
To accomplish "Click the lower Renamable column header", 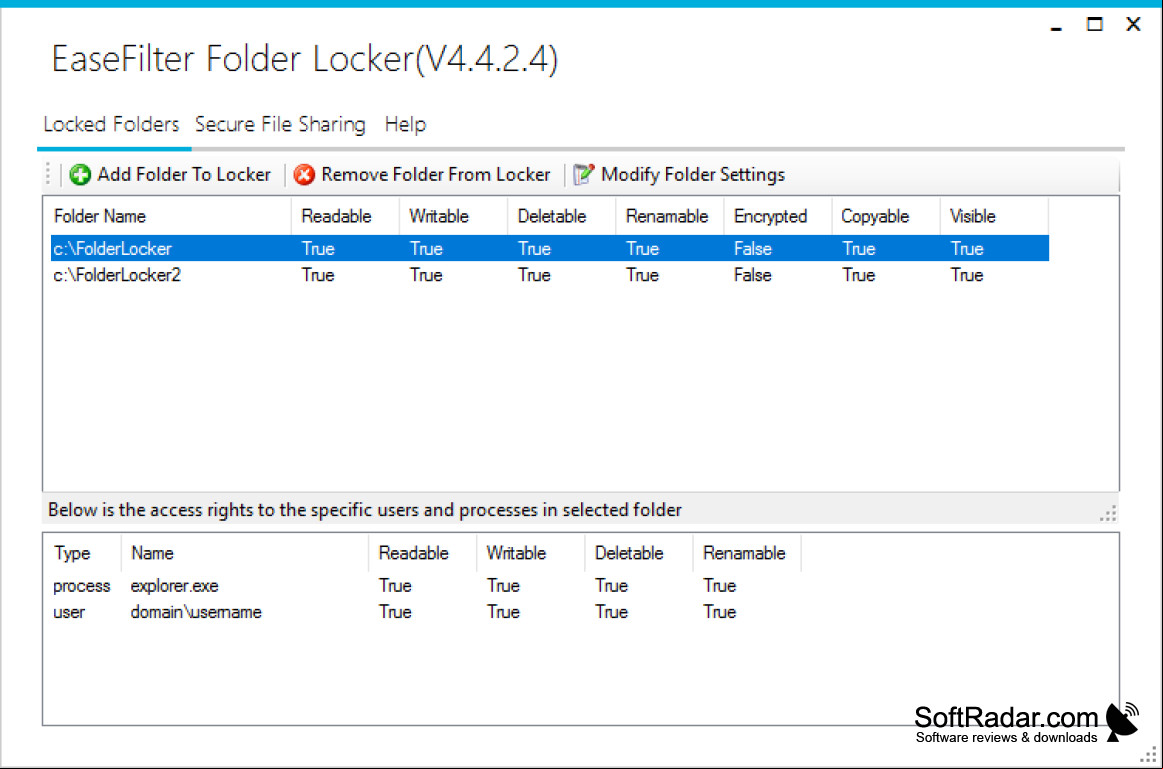I will pos(747,552).
